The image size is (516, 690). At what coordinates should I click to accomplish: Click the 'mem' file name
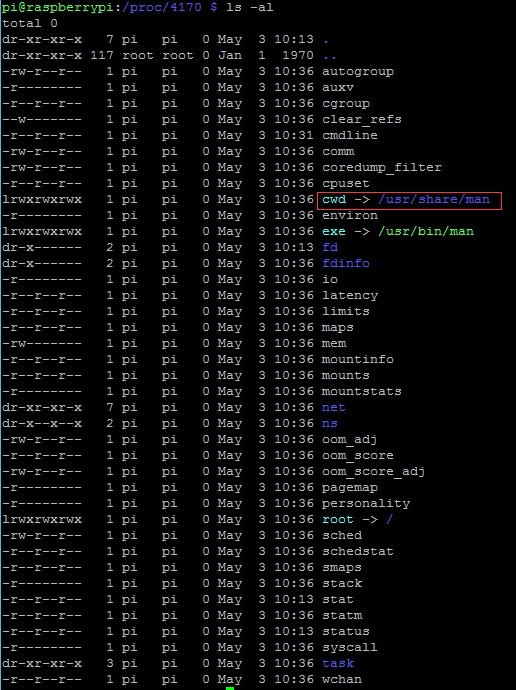coord(334,344)
